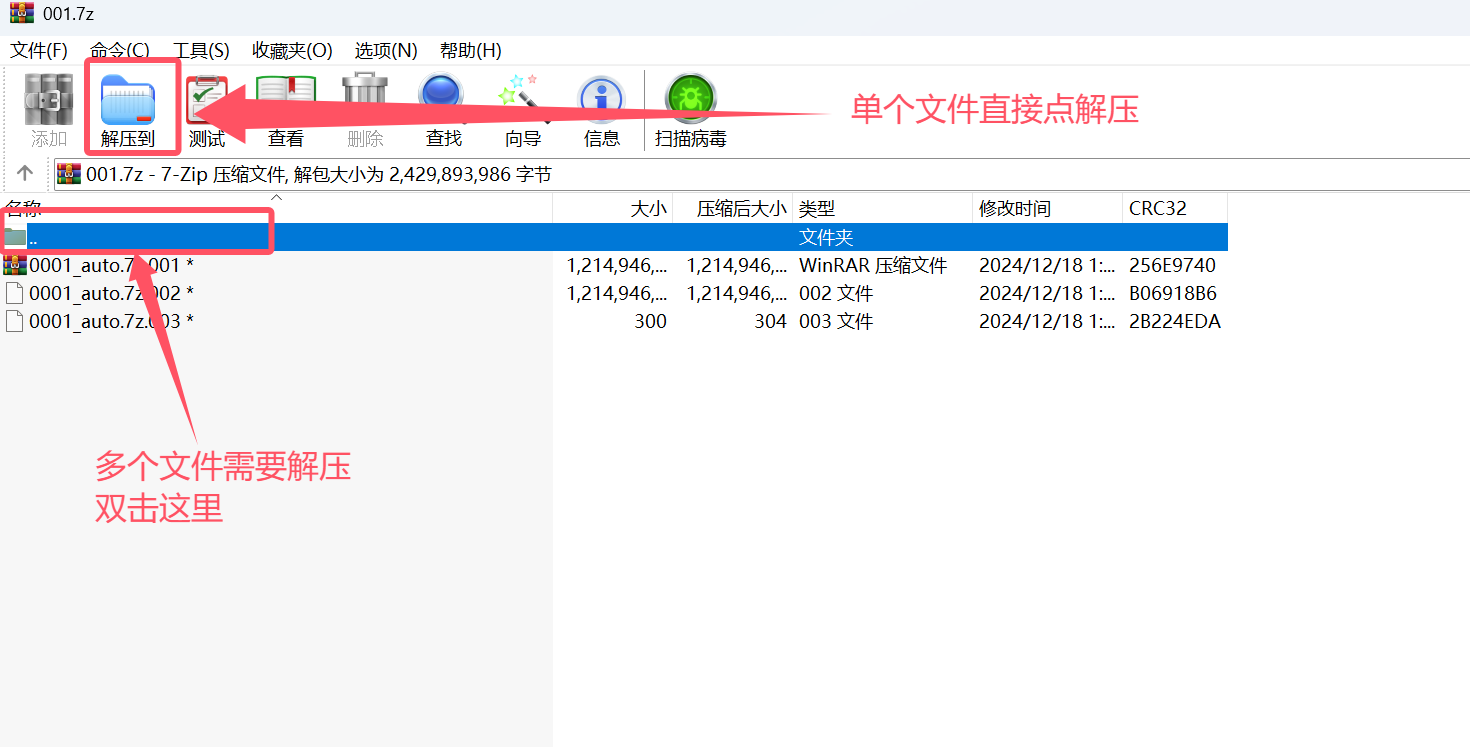The width and height of the screenshot is (1470, 747).
Task: Open the 命令(C) menu
Action: 120,50
